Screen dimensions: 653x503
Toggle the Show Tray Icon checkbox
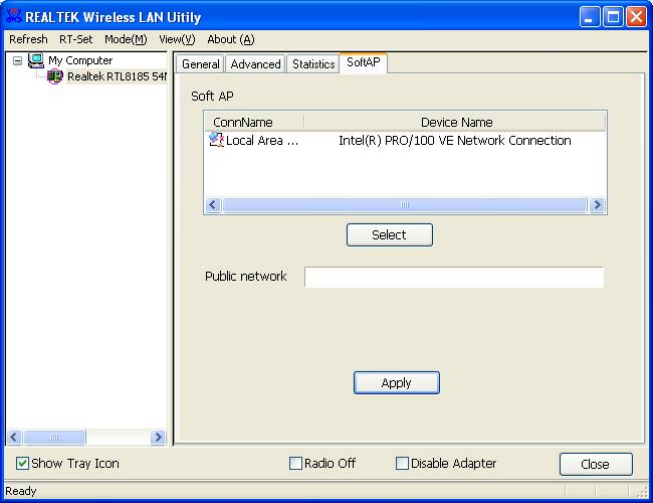tap(22, 463)
